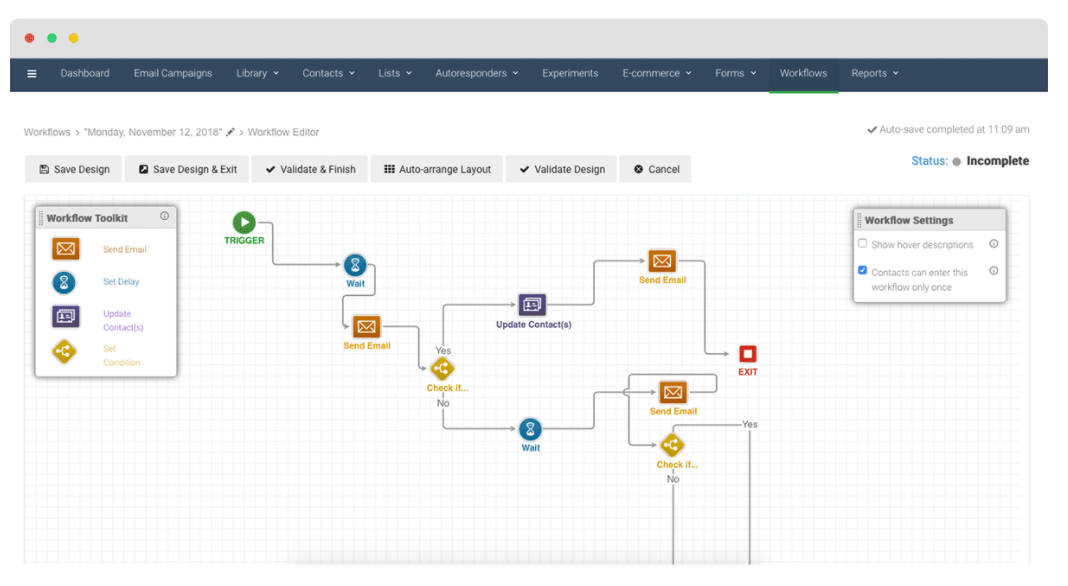Screen dimensions: 1068x586
Task: Click the Workflows breadcrumb link
Action: click(47, 132)
